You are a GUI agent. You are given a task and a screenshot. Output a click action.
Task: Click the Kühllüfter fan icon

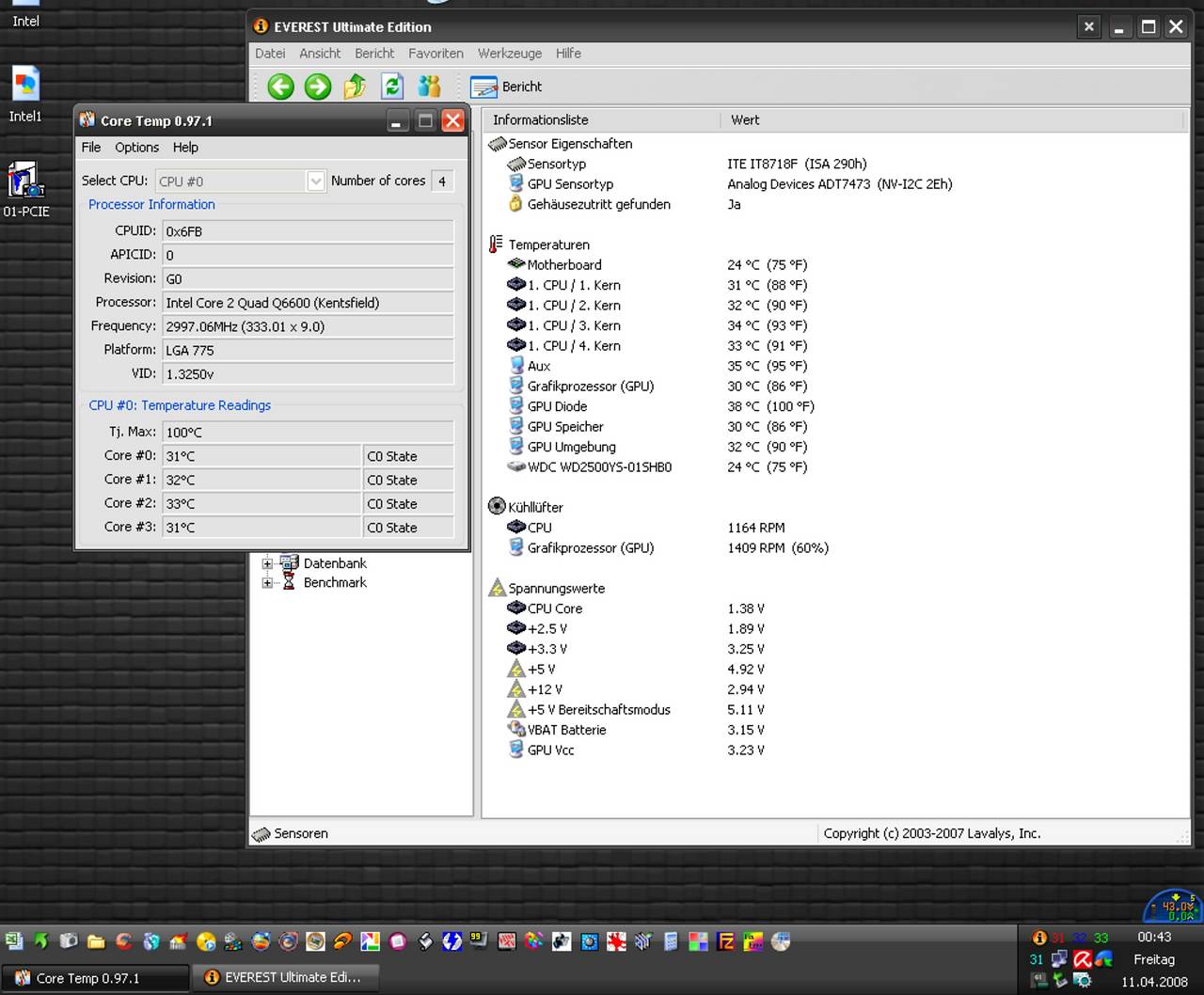coord(497,507)
